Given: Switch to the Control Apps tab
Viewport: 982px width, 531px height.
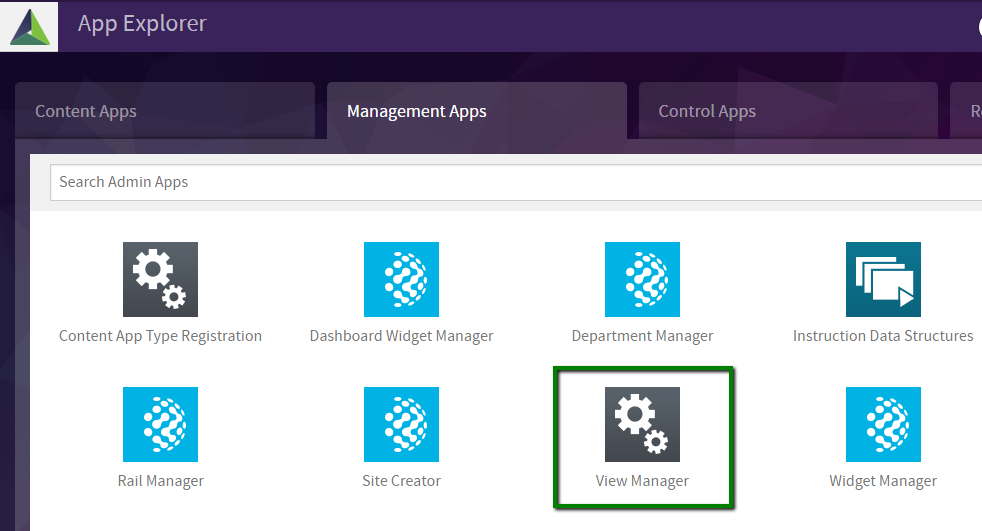Looking at the screenshot, I should 707,111.
